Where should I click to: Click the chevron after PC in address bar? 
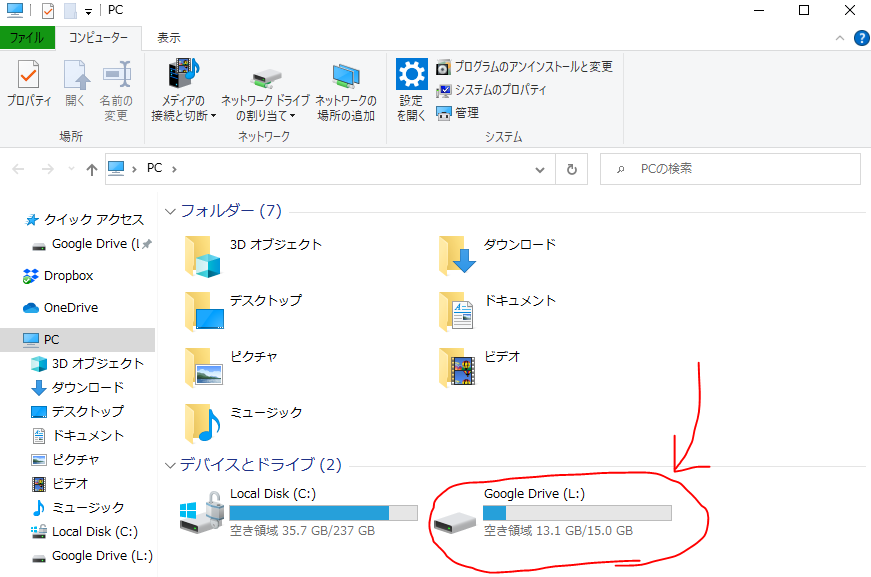point(174,169)
